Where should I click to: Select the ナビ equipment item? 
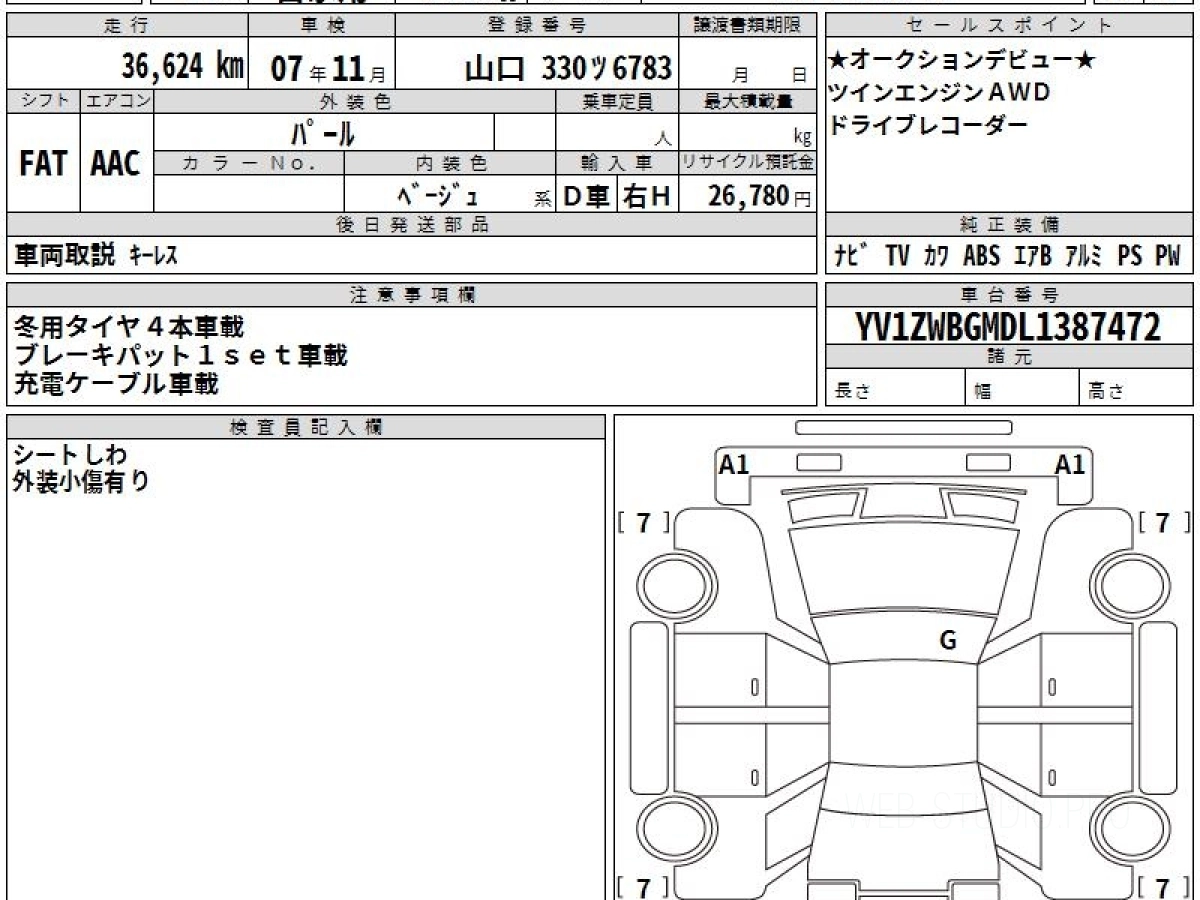point(850,256)
